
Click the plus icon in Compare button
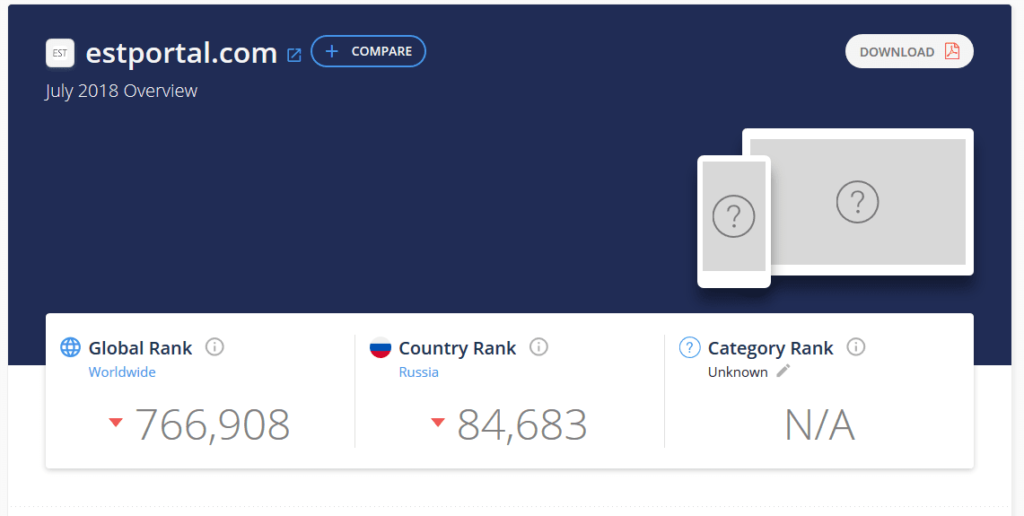click(332, 51)
